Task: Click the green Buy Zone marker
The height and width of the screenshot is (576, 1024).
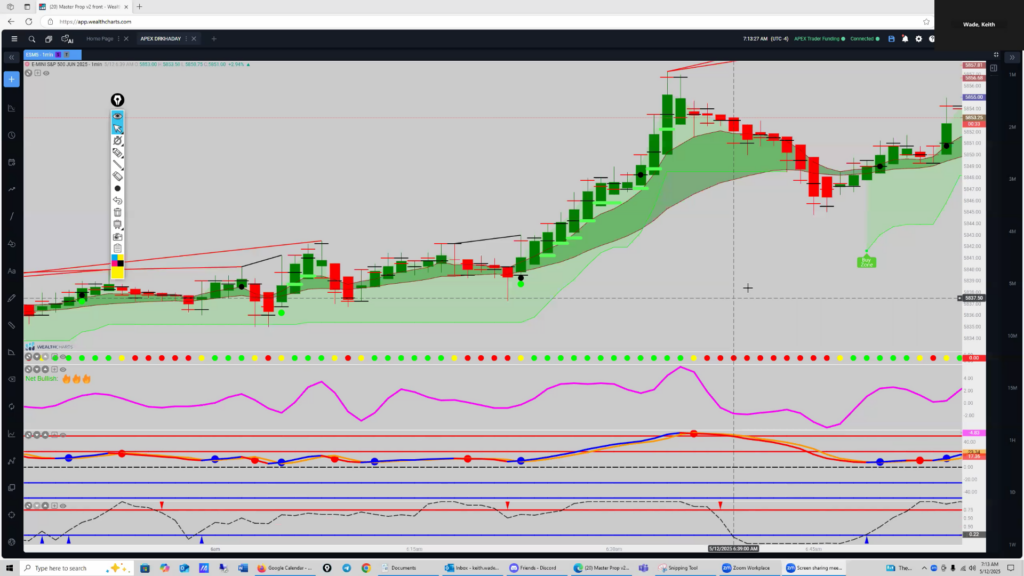Action: 867,261
